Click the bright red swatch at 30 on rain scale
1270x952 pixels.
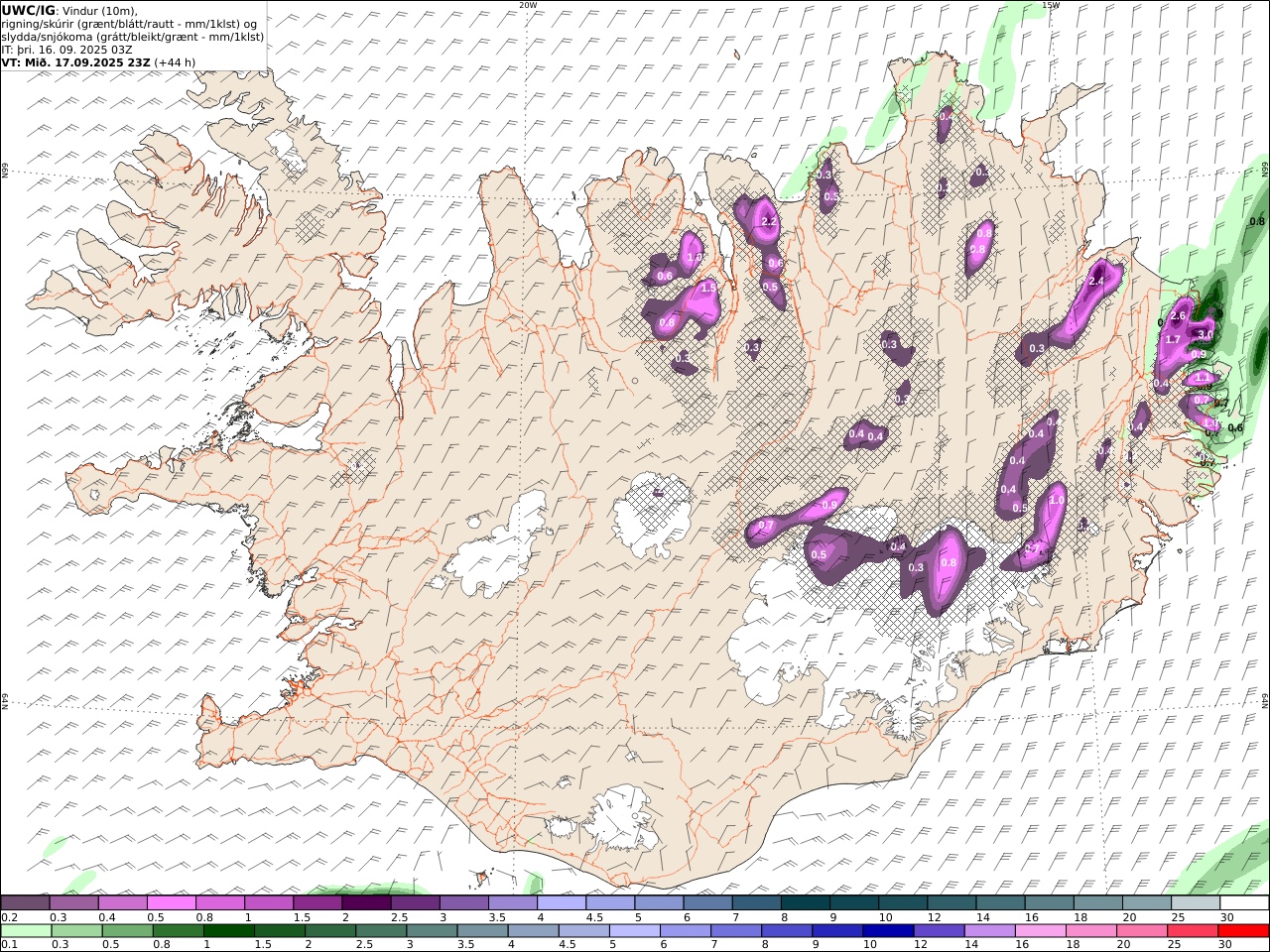click(x=1243, y=931)
